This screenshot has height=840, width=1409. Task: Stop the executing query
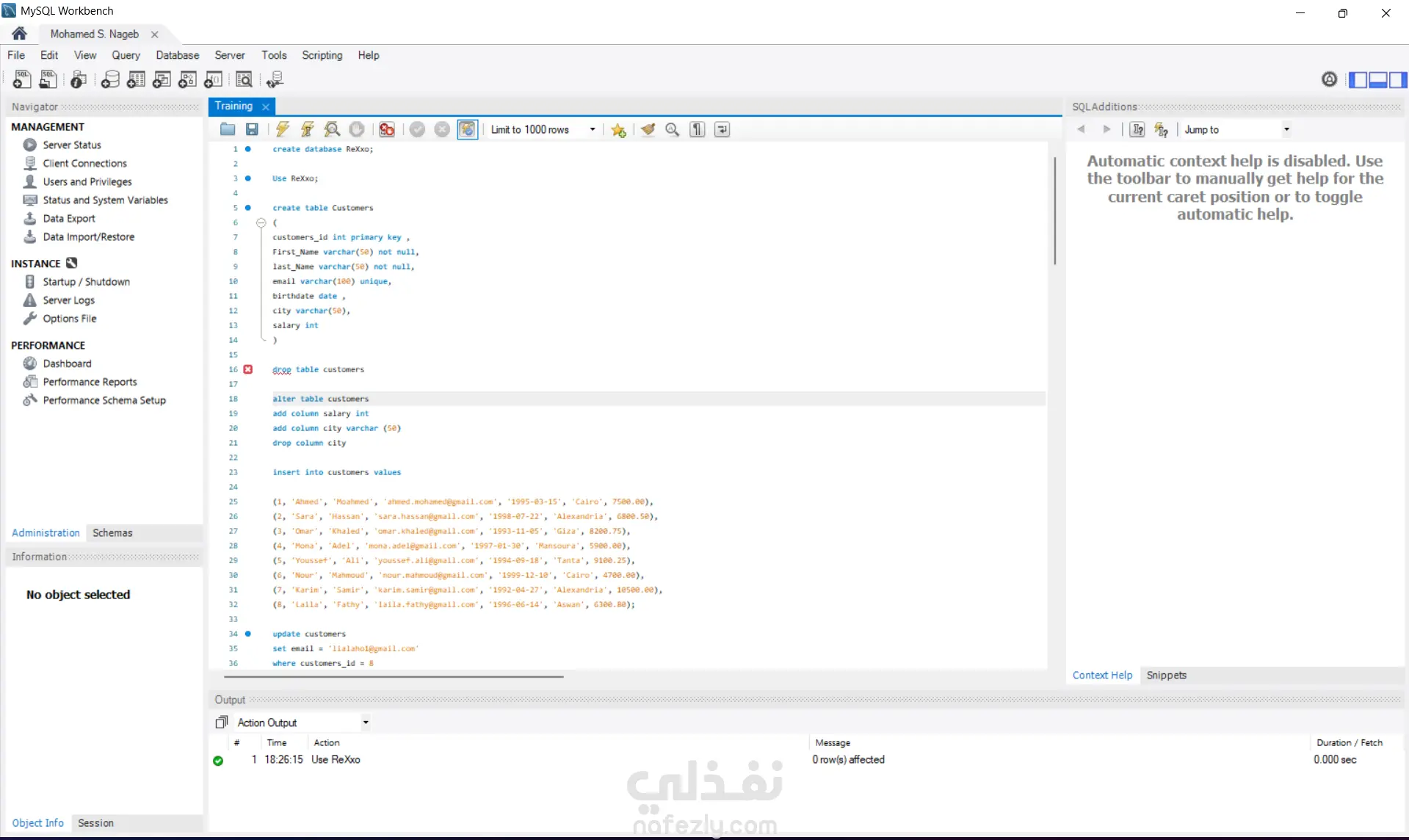[357, 129]
